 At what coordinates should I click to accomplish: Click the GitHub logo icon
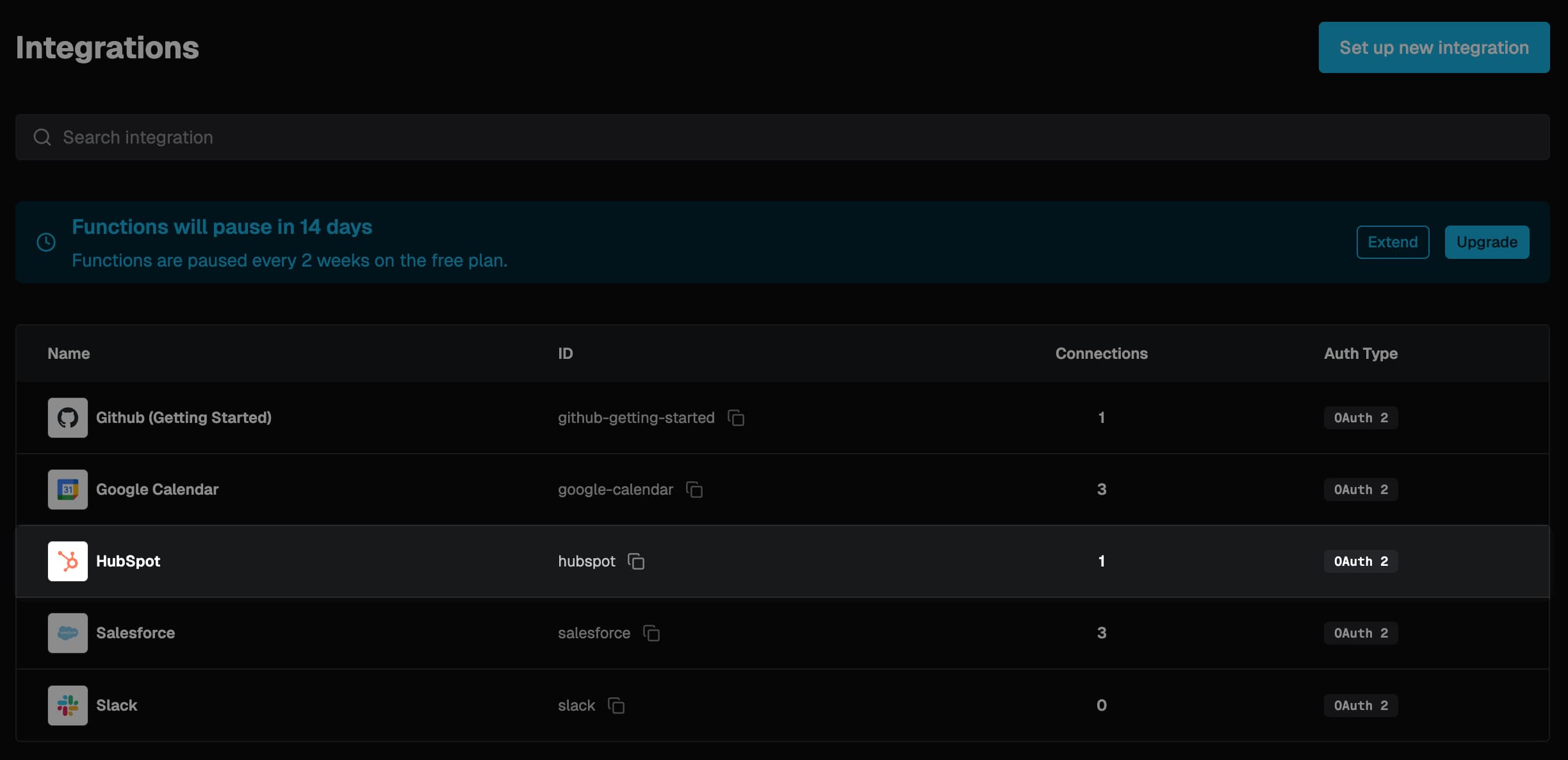click(x=68, y=418)
